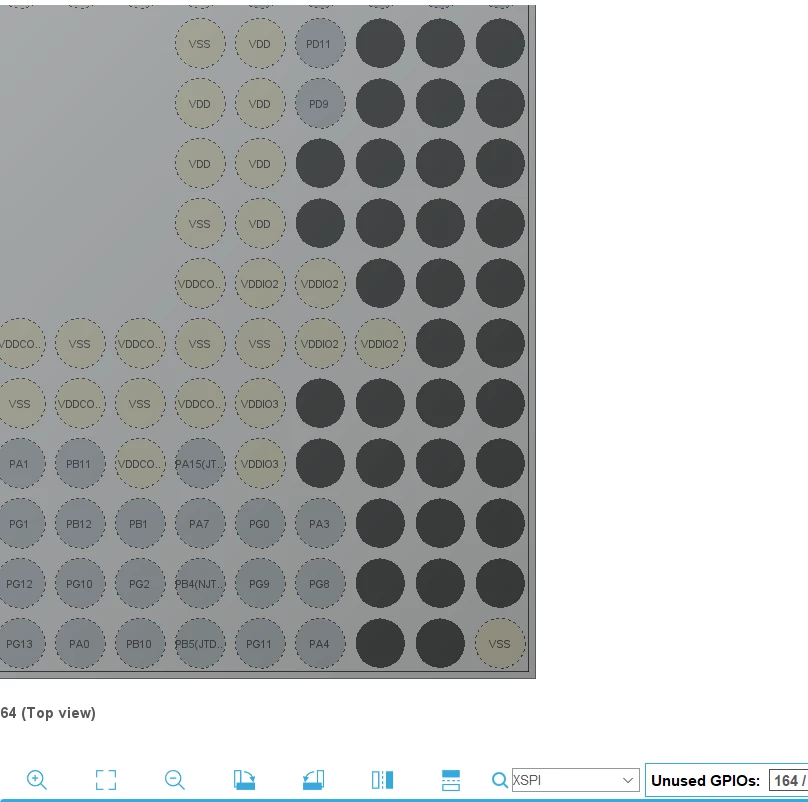This screenshot has width=808, height=802.
Task: Zoom in on the pinout view
Action: tap(37, 780)
